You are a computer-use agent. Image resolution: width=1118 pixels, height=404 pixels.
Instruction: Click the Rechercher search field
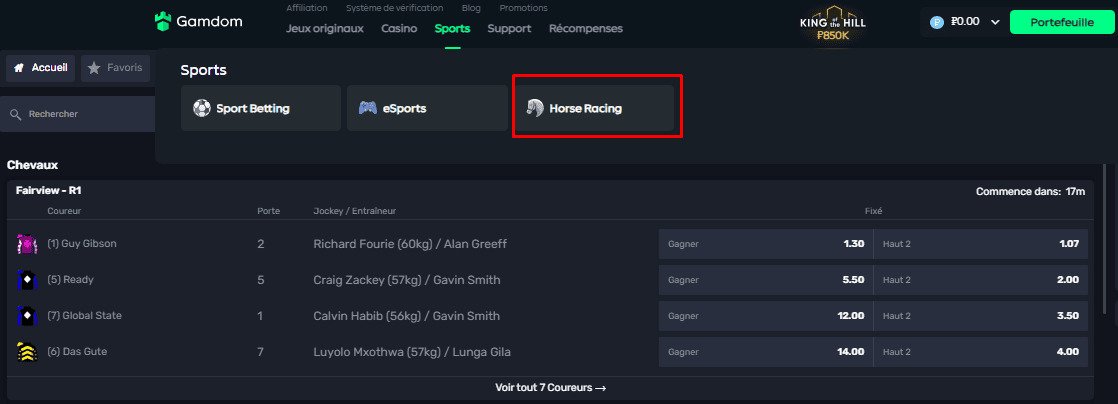coord(80,115)
